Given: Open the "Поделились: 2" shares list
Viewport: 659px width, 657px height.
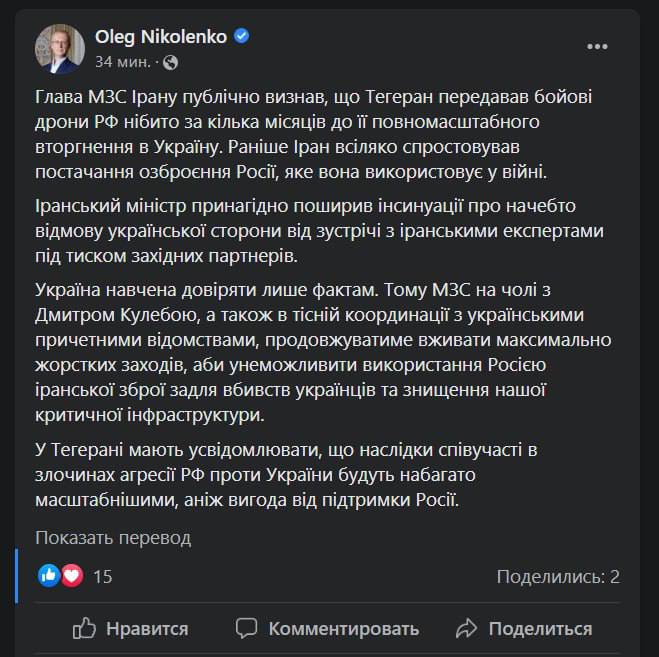Looking at the screenshot, I should [558, 576].
